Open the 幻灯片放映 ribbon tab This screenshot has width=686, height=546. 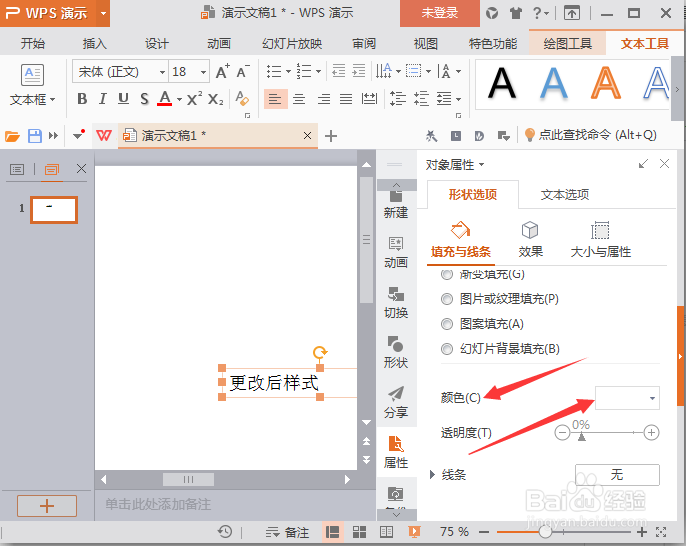[x=292, y=44]
